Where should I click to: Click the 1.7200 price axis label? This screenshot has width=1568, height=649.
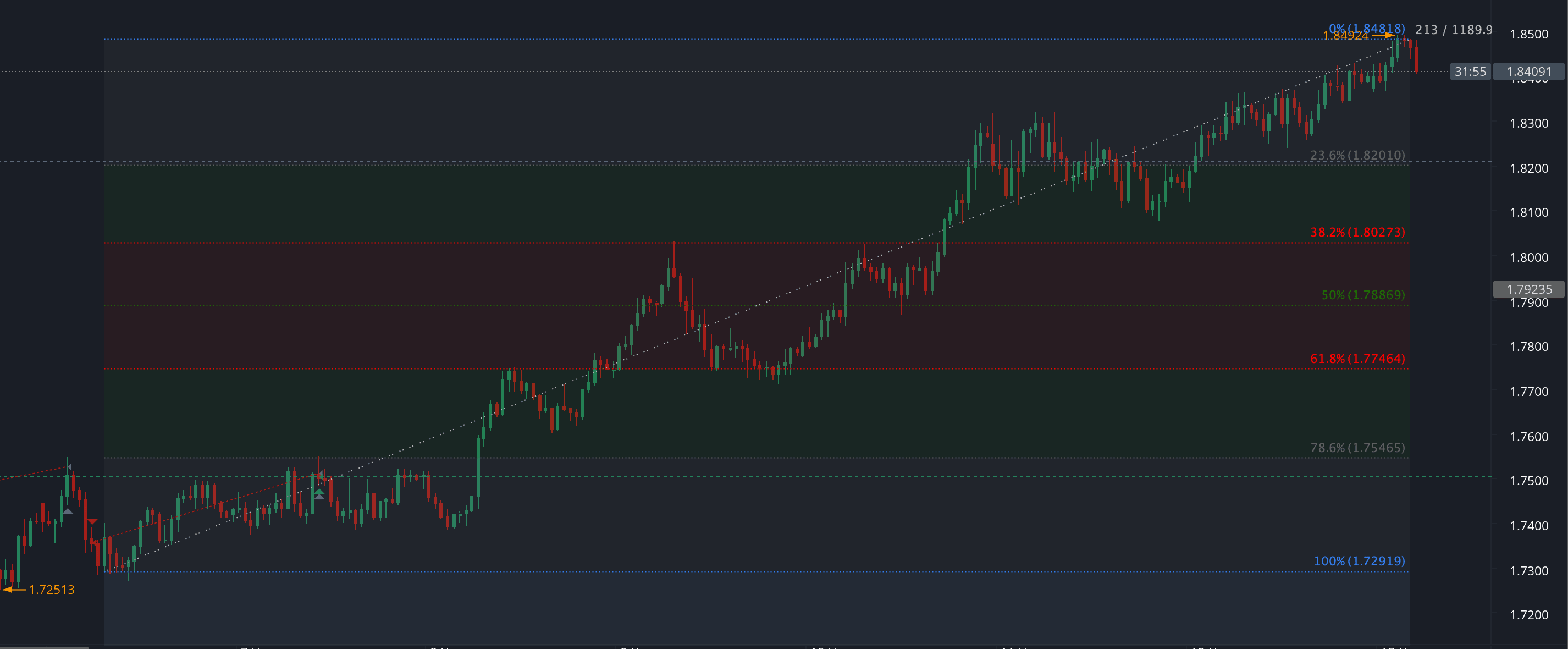tap(1528, 614)
